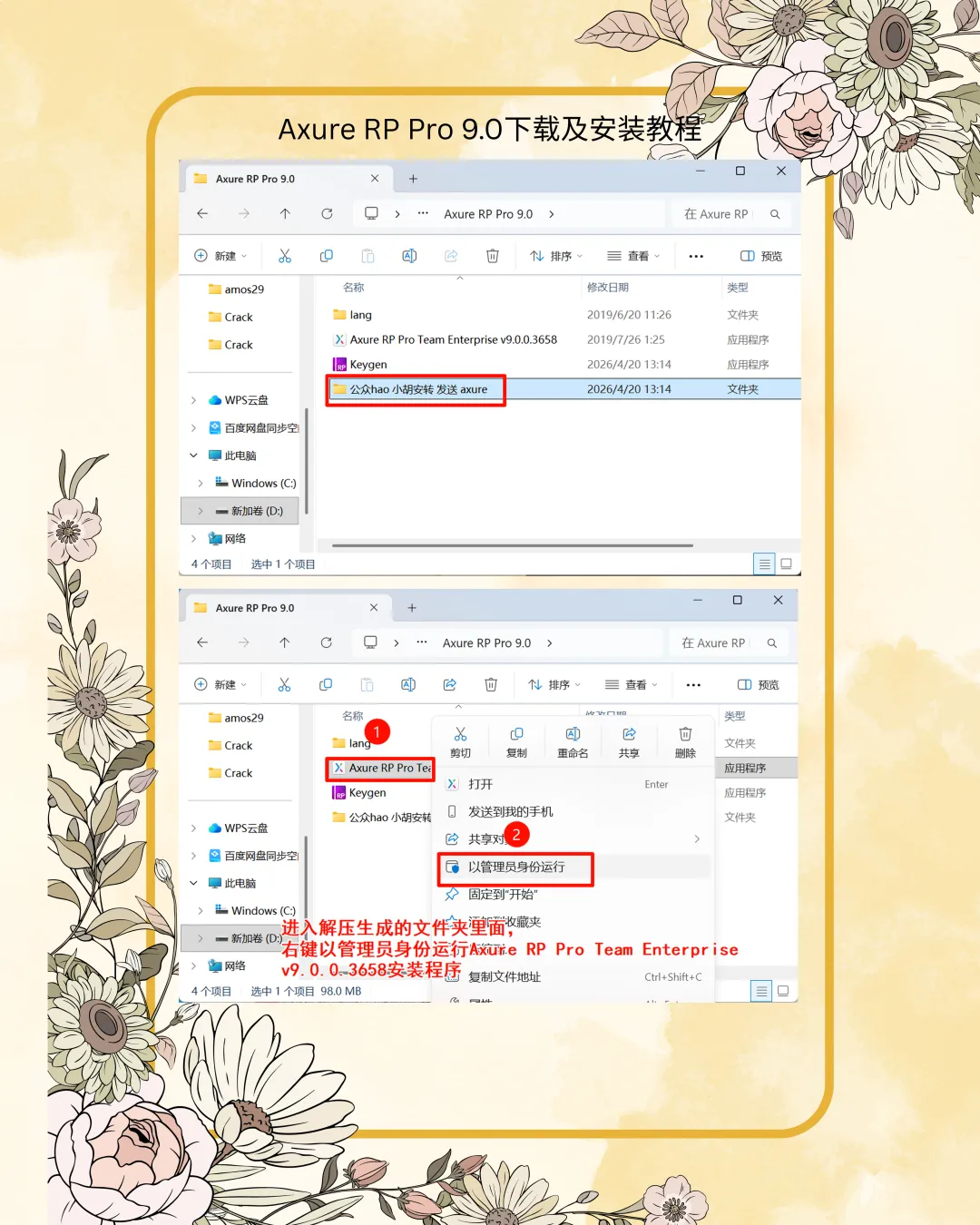980x1225 pixels.
Task: Click 共享 share icon in context menu
Action: point(629,741)
